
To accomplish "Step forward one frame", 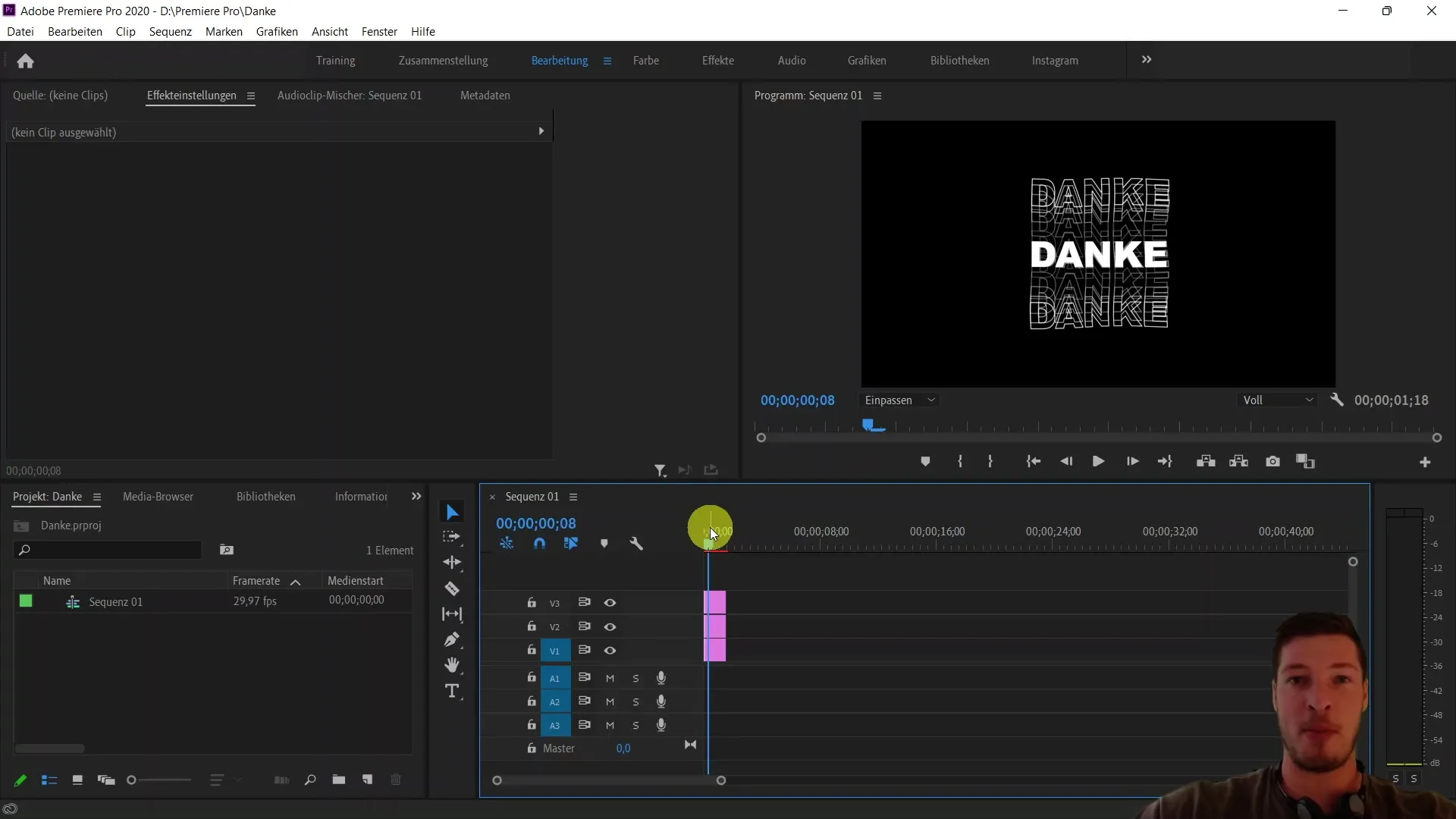I will (1132, 461).
